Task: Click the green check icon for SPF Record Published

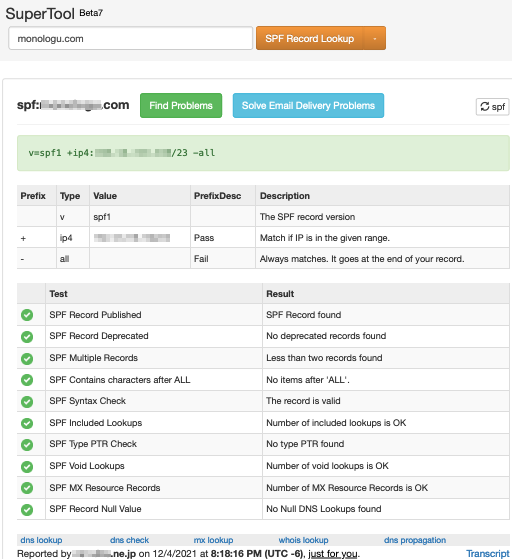Action: [27, 315]
